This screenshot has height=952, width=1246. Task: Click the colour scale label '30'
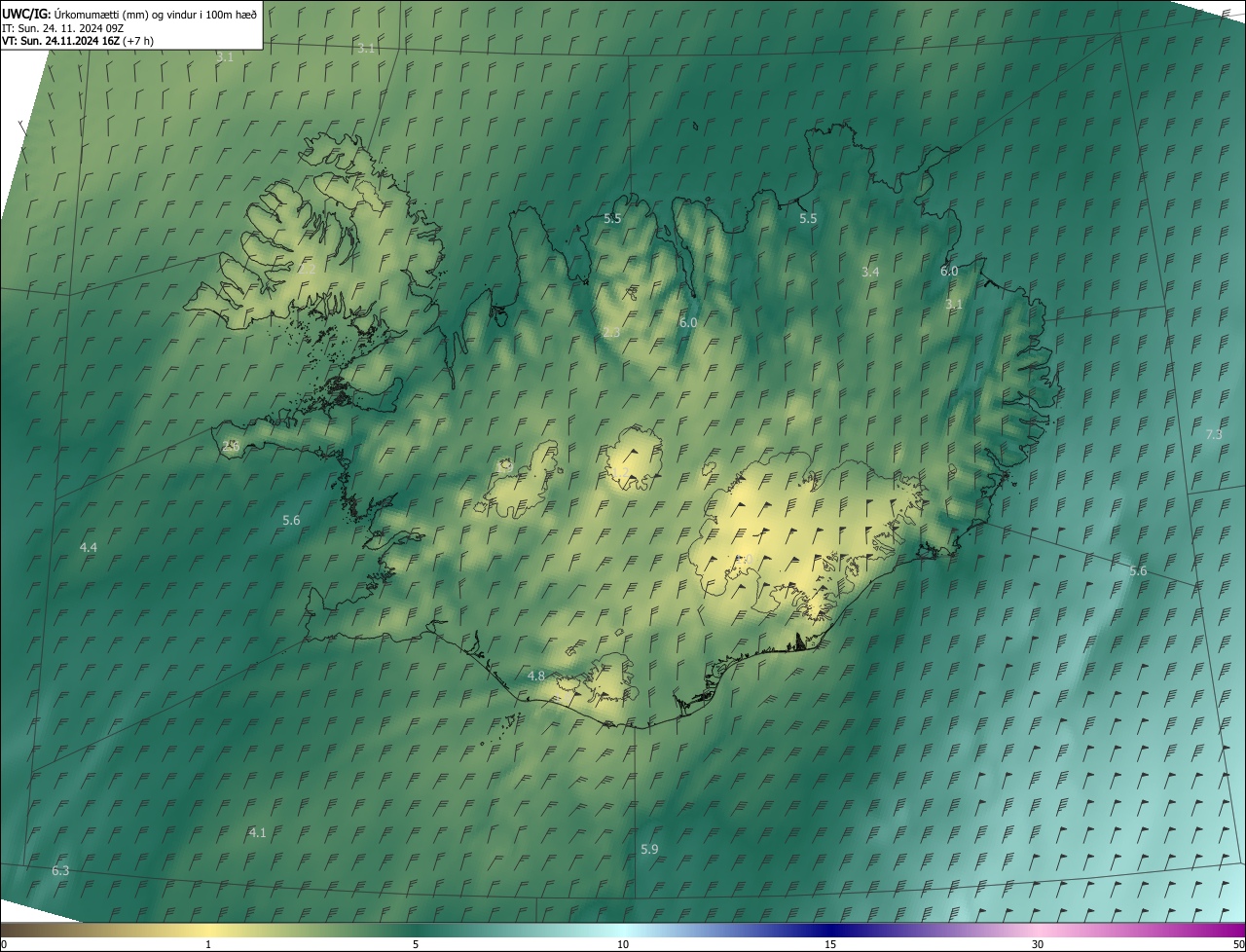click(x=1038, y=944)
